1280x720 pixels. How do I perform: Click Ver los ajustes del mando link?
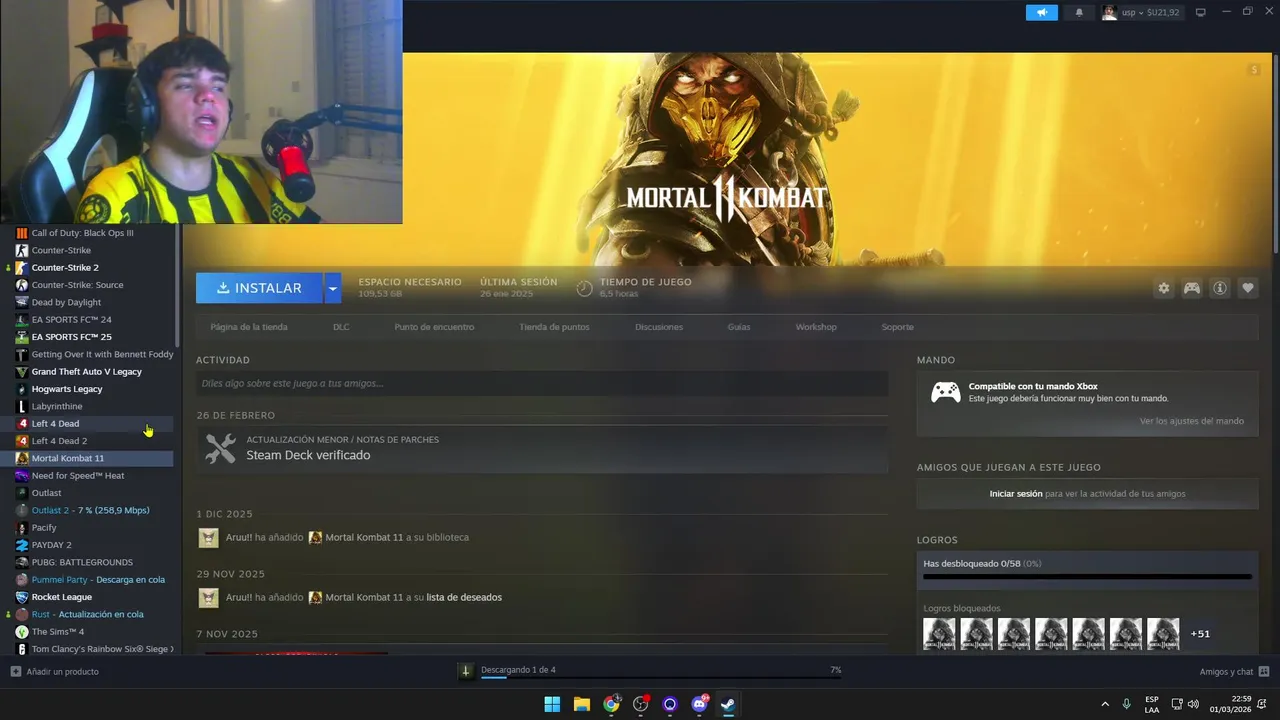pos(1192,421)
